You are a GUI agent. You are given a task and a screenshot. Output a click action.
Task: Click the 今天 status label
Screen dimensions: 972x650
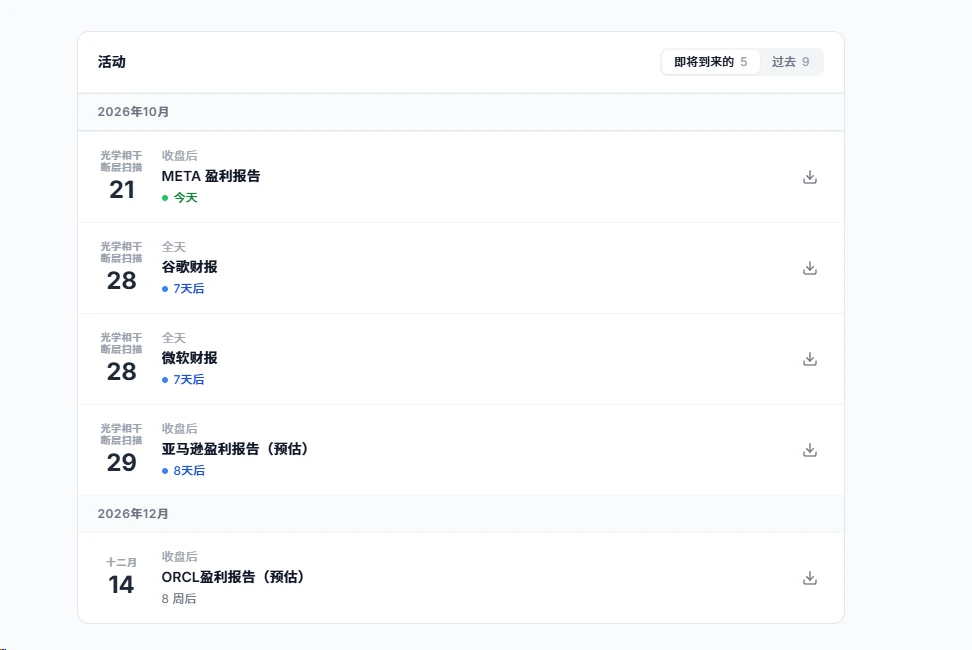185,198
